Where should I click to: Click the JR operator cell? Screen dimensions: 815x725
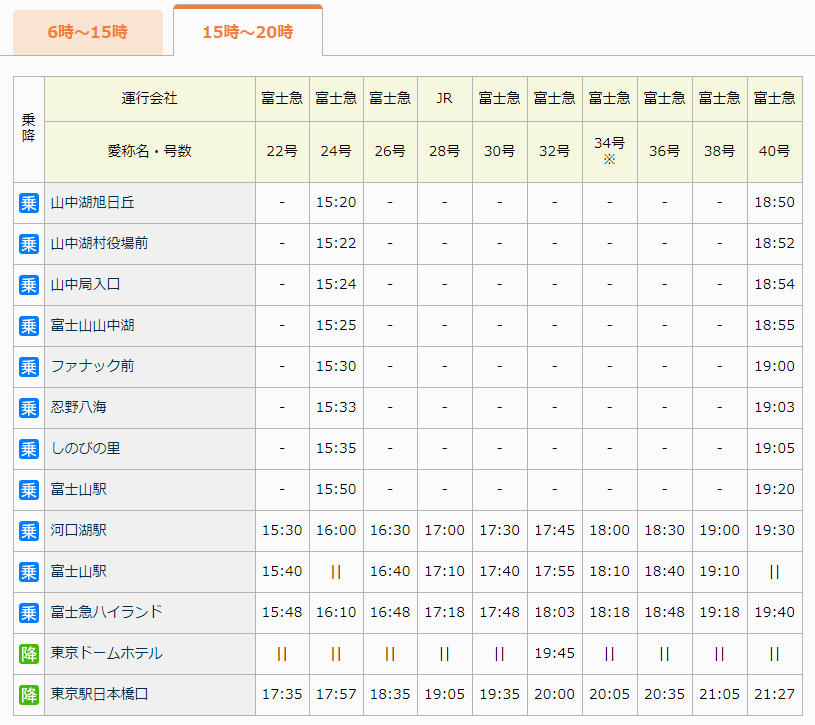pyautogui.click(x=445, y=99)
